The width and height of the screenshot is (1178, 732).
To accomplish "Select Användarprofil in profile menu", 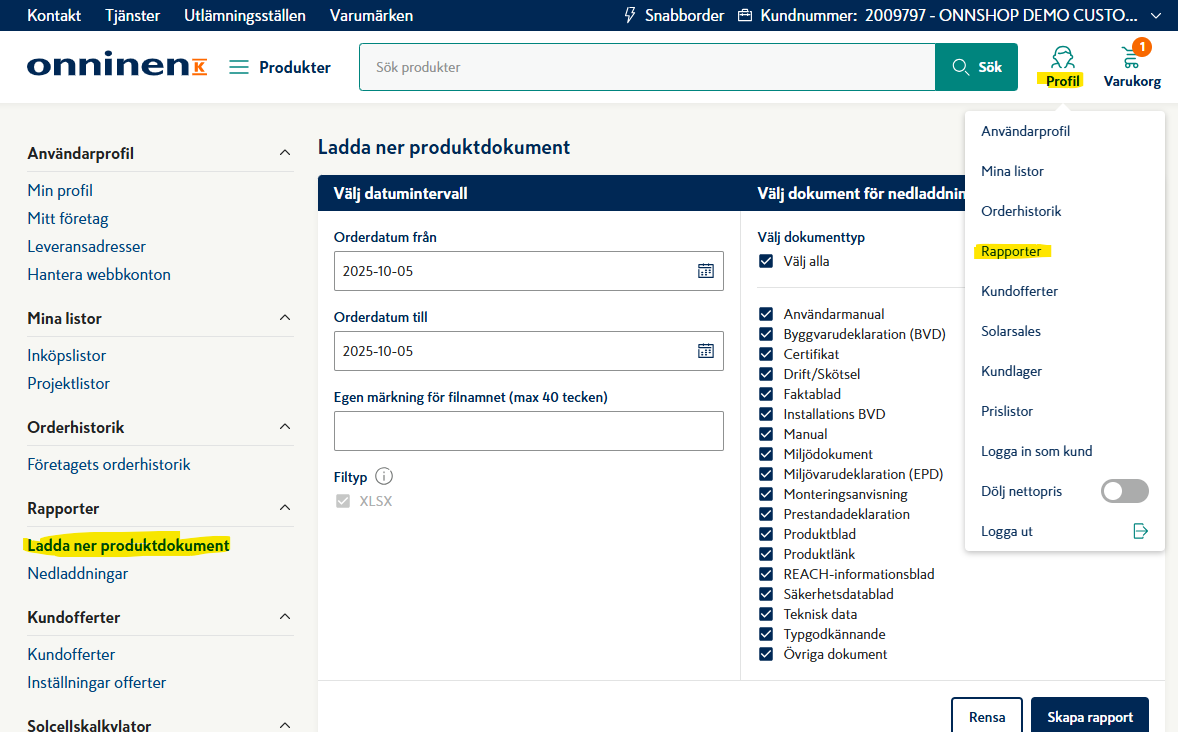I will 1025,131.
